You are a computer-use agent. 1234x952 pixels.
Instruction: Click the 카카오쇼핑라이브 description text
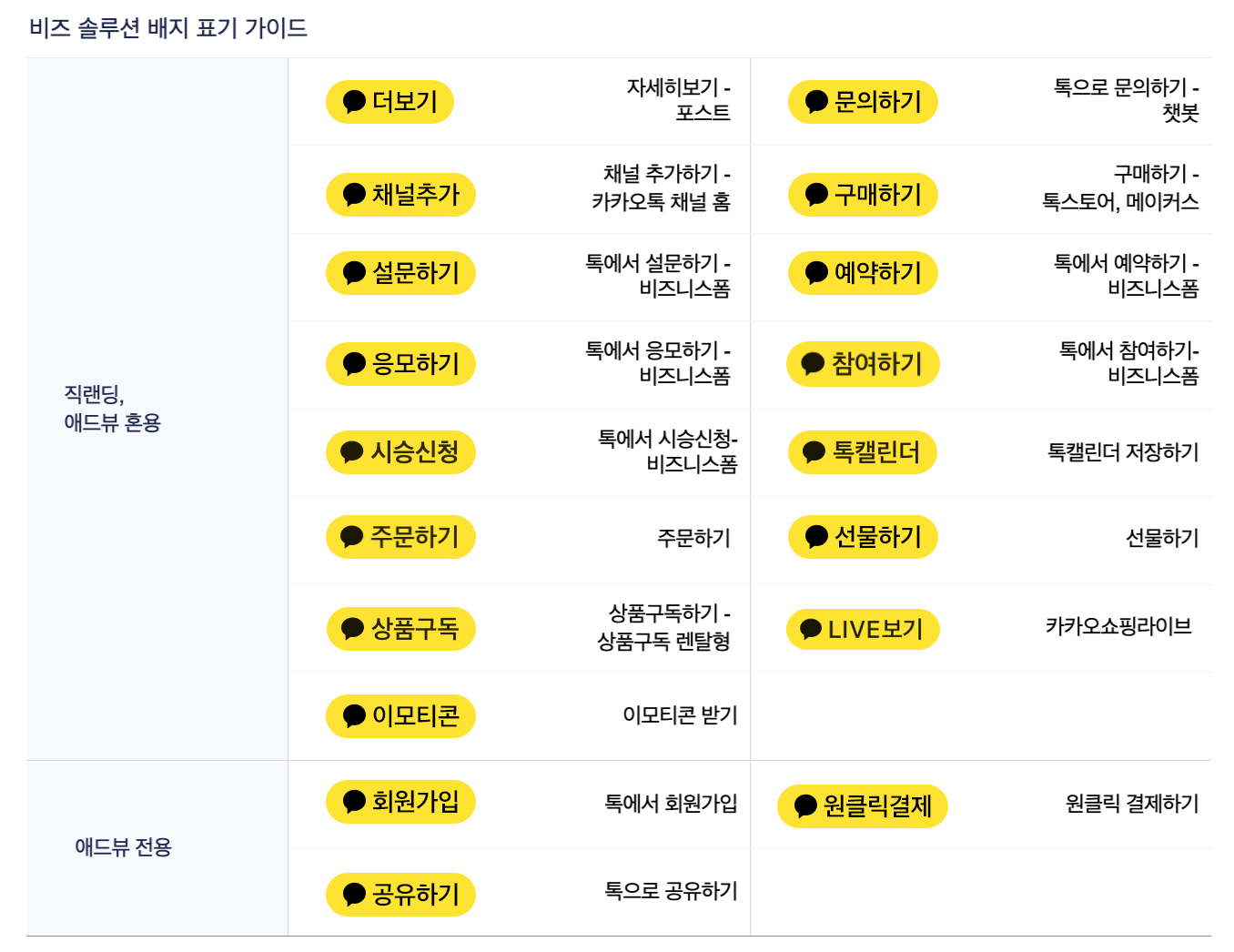point(1118,626)
